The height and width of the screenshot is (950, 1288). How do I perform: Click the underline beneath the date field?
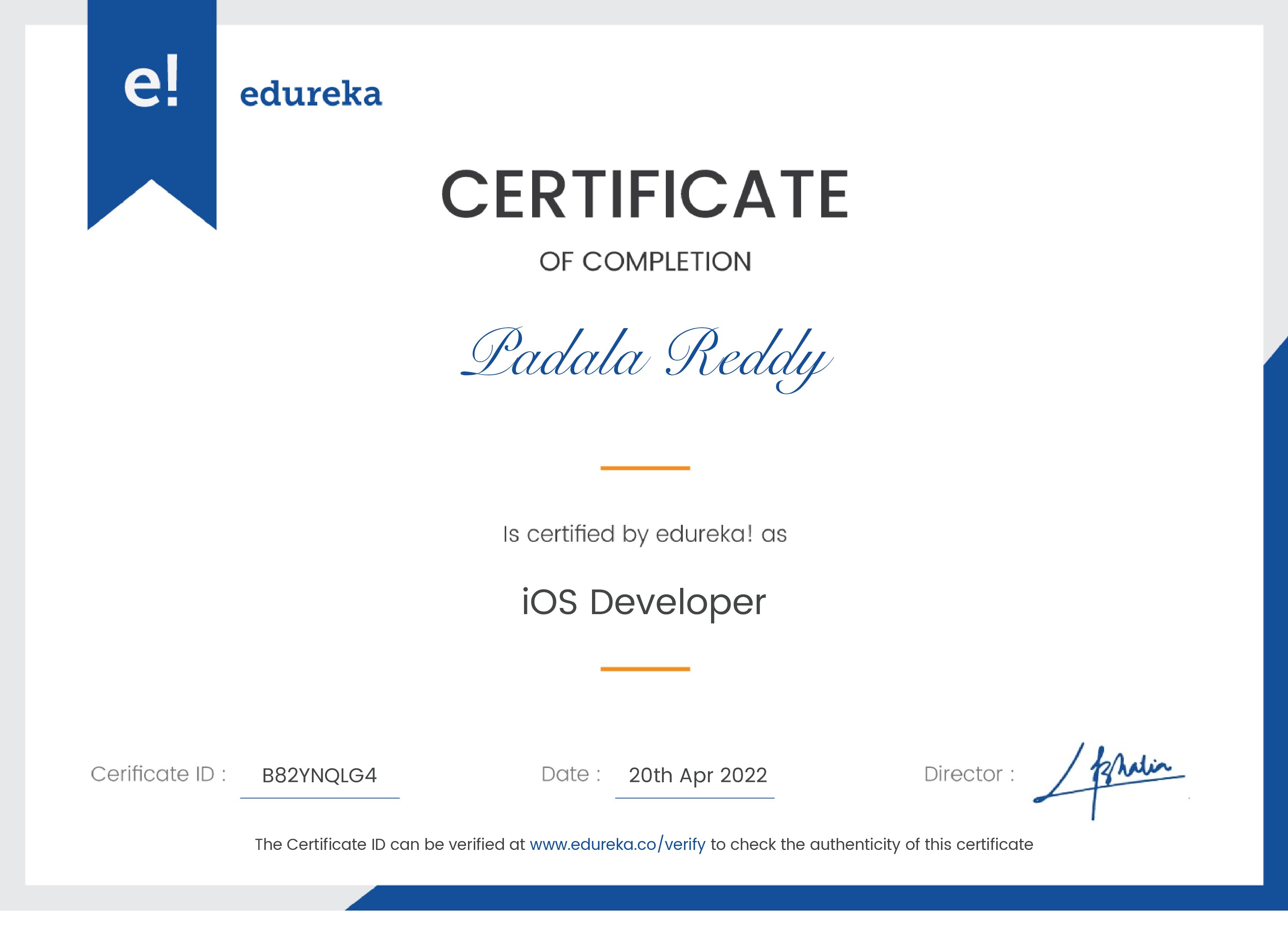point(694,798)
